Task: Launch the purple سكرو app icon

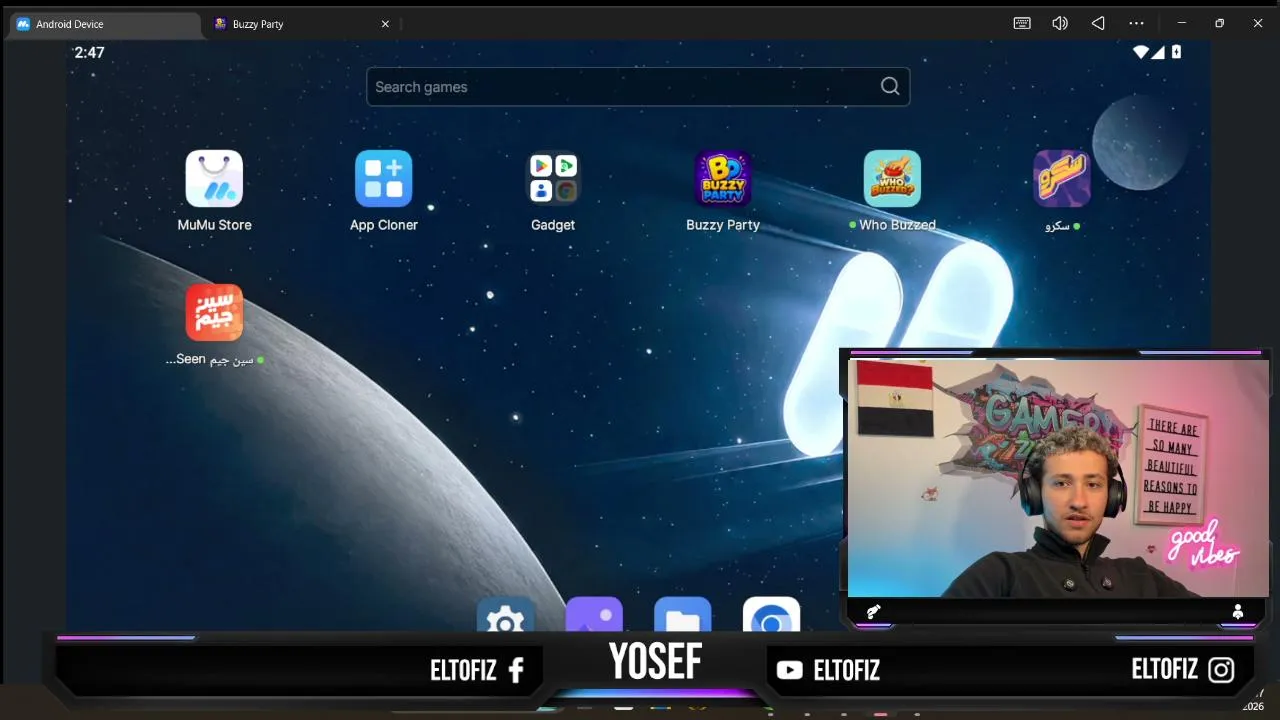Action: [1061, 179]
